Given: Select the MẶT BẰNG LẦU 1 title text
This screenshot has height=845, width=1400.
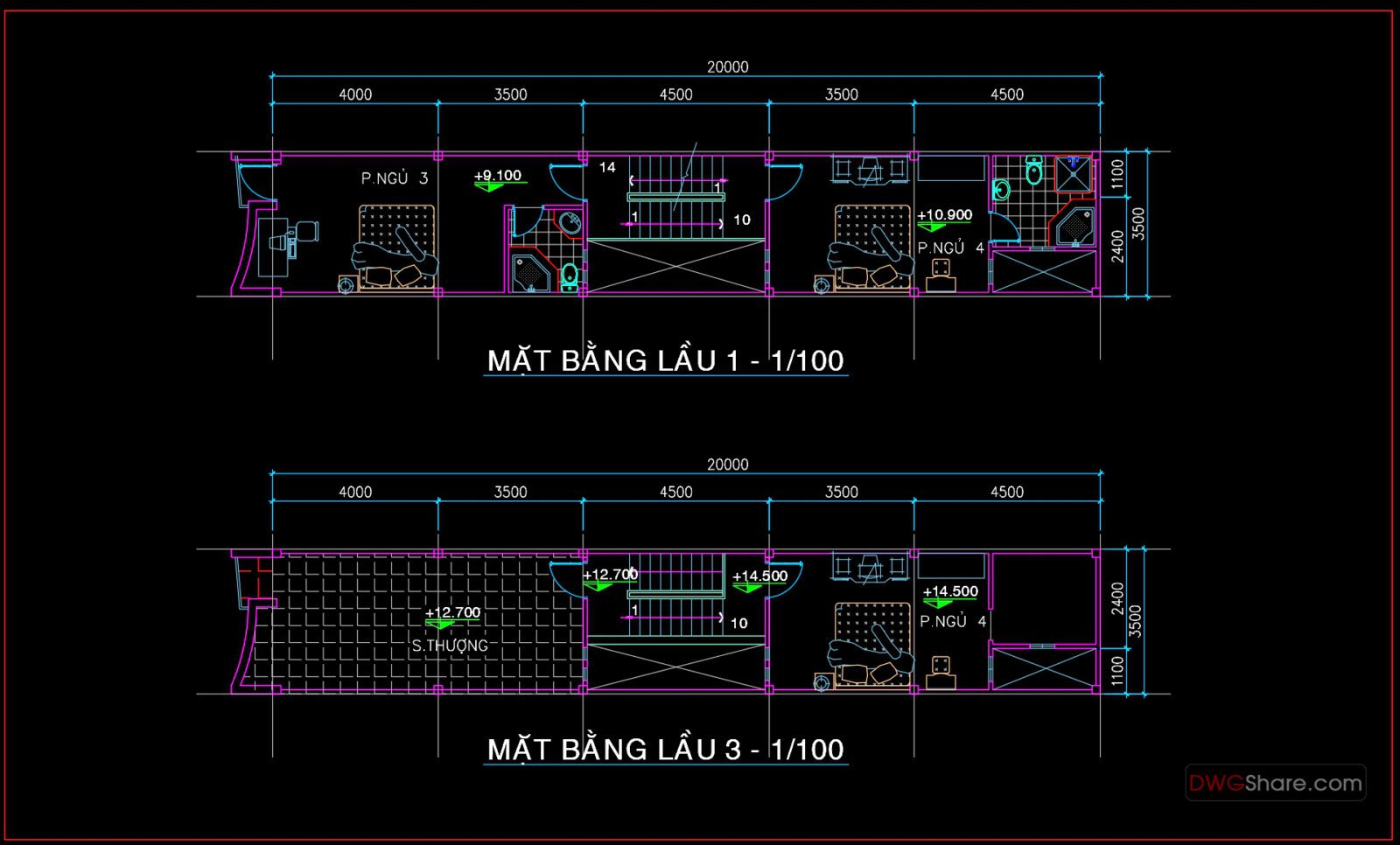Looking at the screenshot, I should tap(665, 360).
